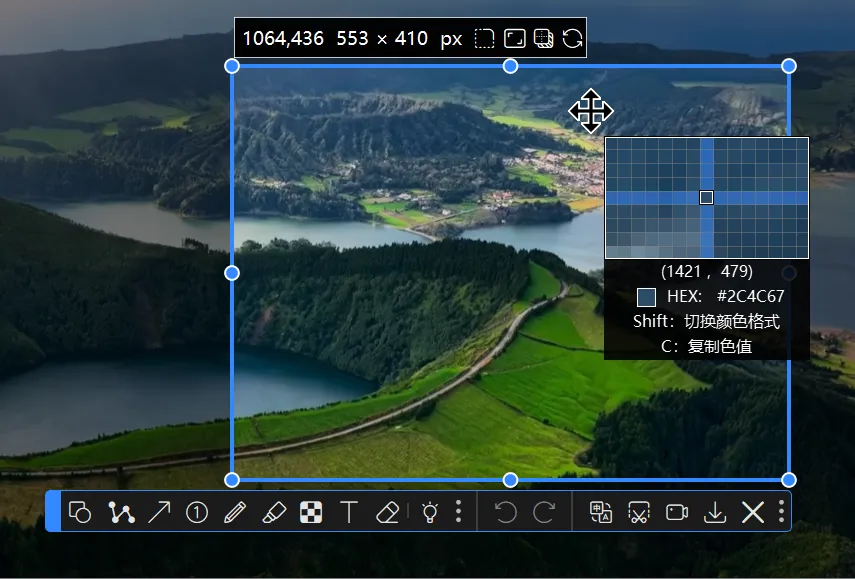Start screen recording with camera icon

pyautogui.click(x=677, y=512)
